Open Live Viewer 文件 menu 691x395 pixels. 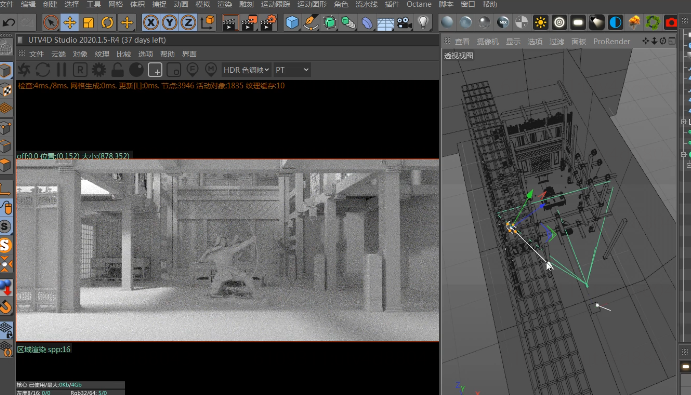(37, 54)
